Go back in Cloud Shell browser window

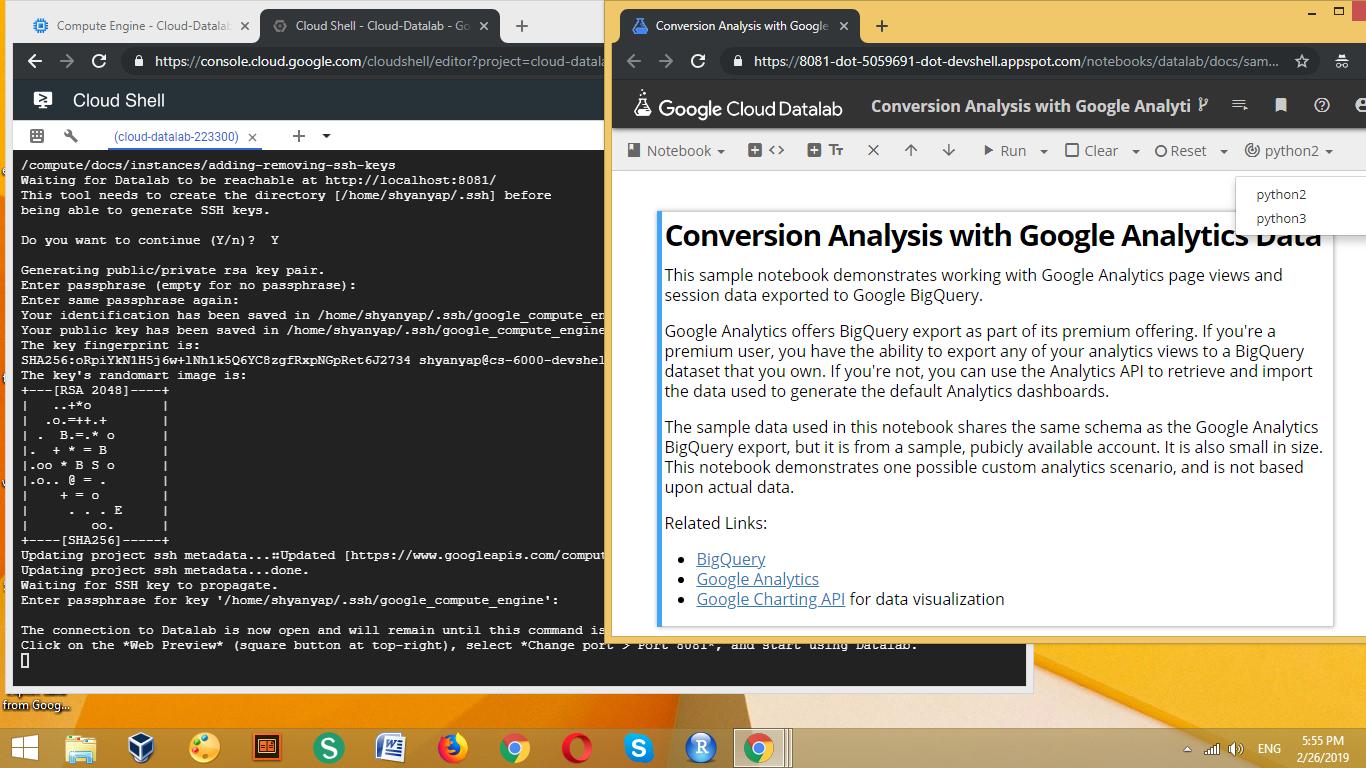tap(35, 61)
